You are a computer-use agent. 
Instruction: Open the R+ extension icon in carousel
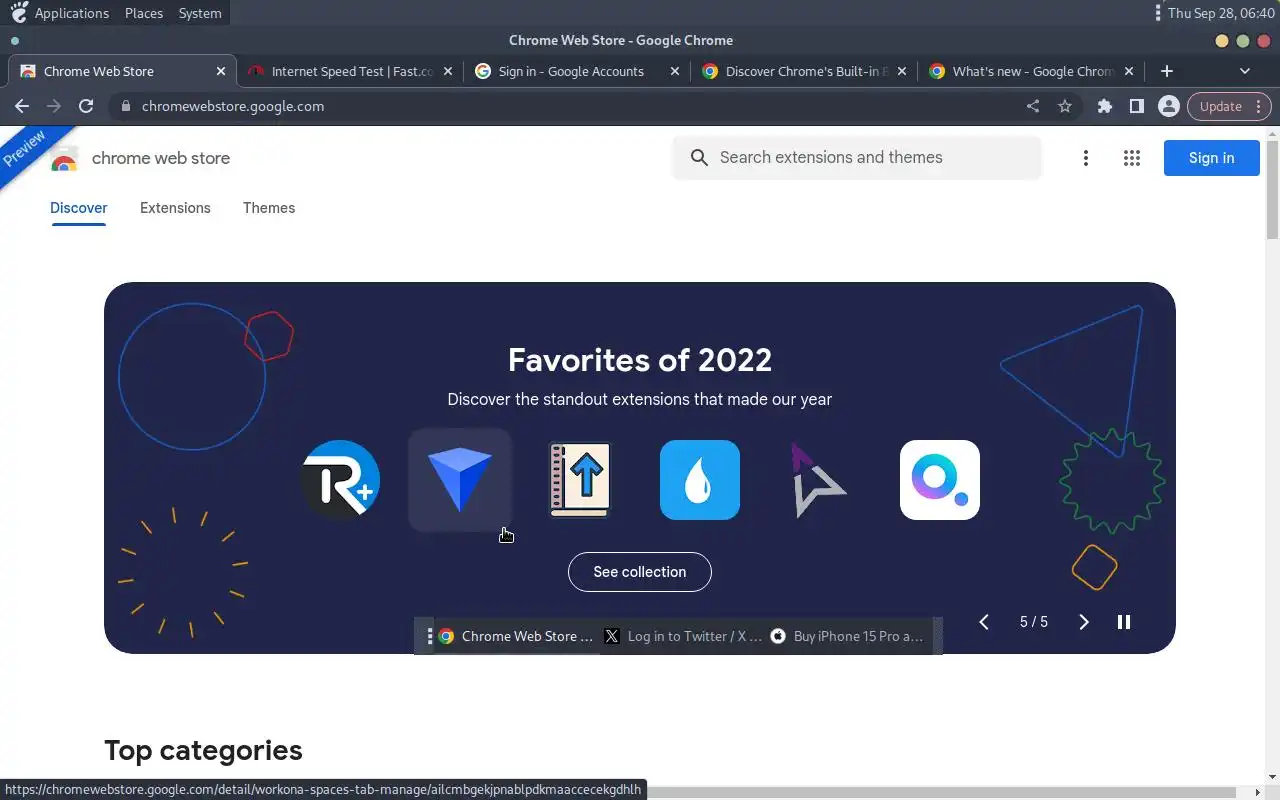tap(340, 480)
